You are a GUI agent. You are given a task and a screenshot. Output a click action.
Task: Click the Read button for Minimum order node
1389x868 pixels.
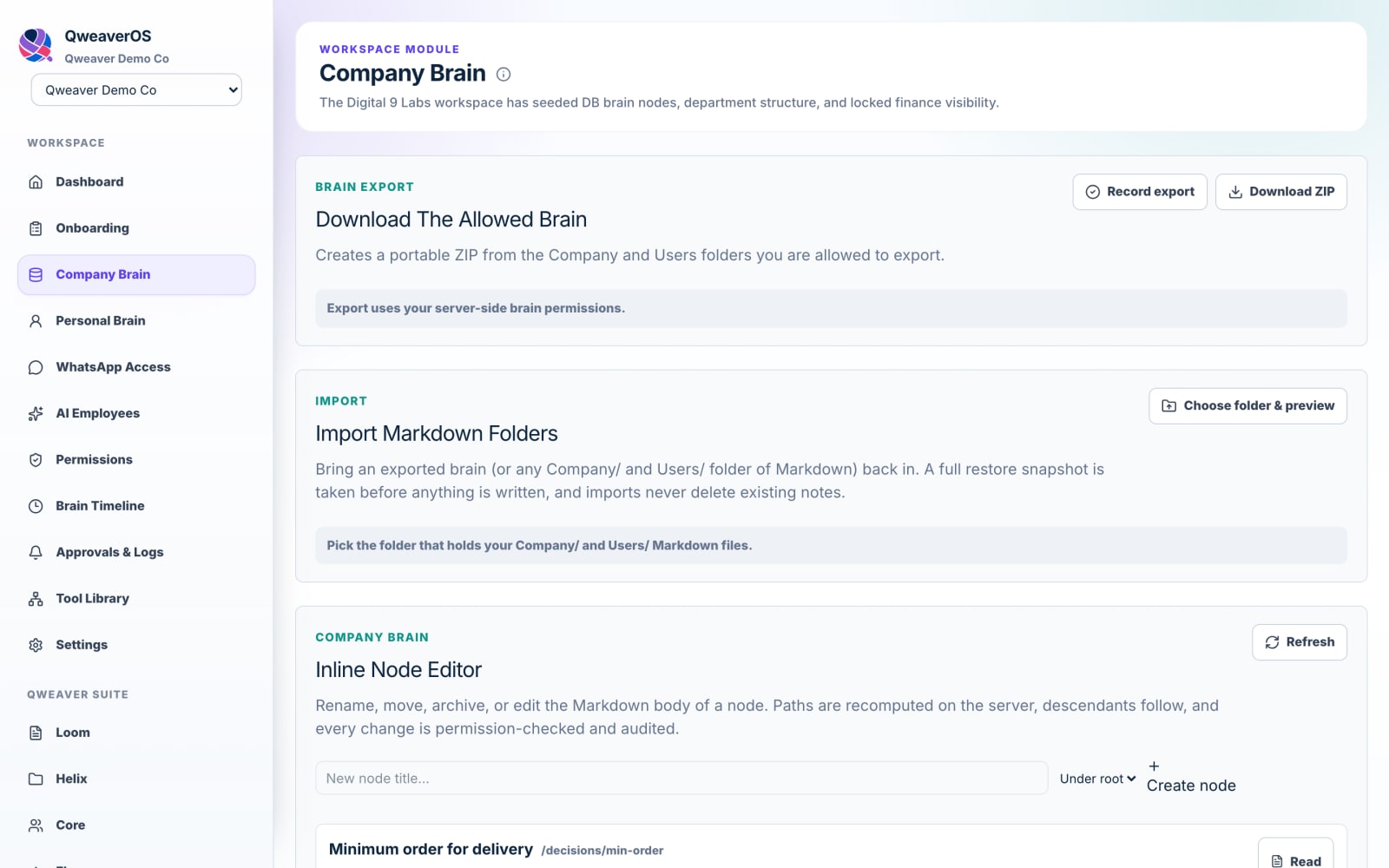point(1296,855)
